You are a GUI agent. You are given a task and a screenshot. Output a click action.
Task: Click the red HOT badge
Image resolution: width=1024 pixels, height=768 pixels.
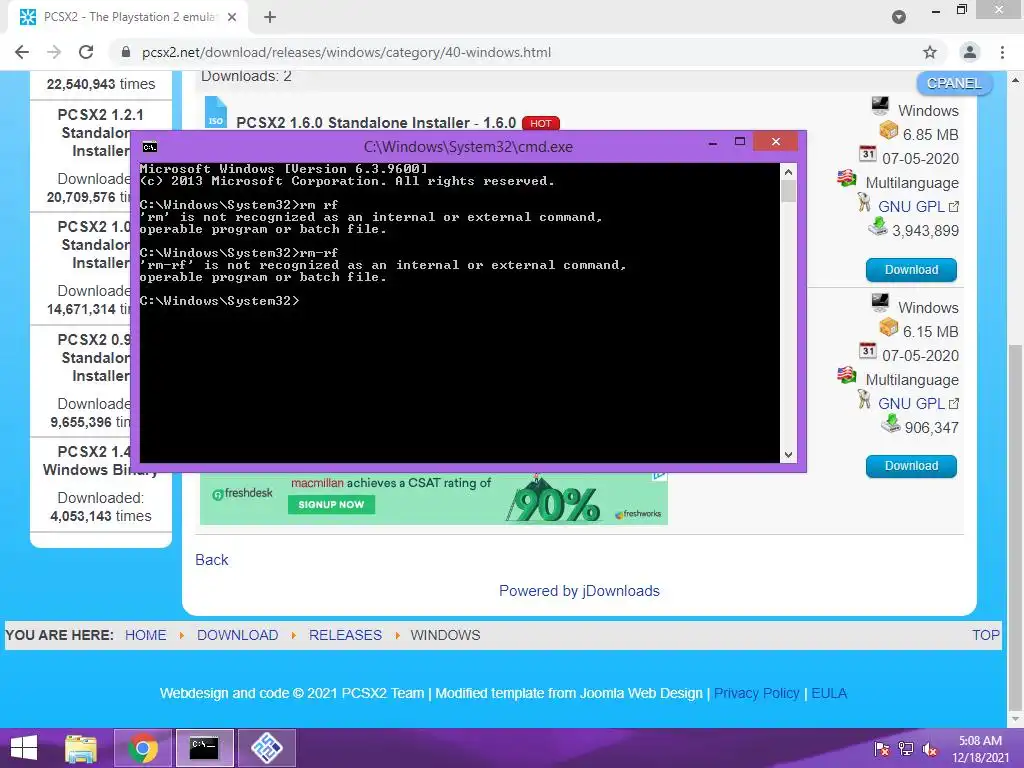tap(541, 123)
